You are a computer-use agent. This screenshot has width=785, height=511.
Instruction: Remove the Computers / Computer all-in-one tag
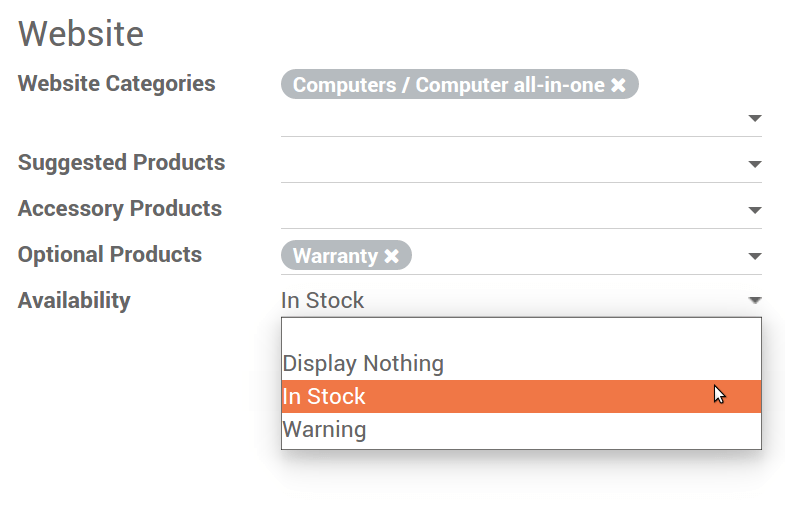pos(619,86)
